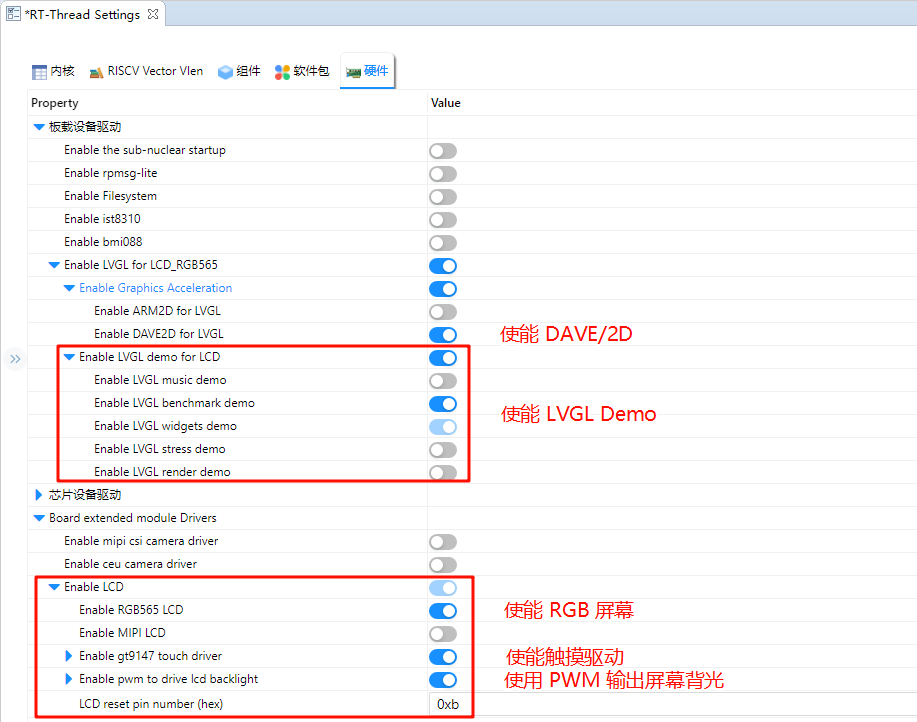The height and width of the screenshot is (722, 917).
Task: Expand the side panel with double-arrow icon
Action: click(x=15, y=359)
